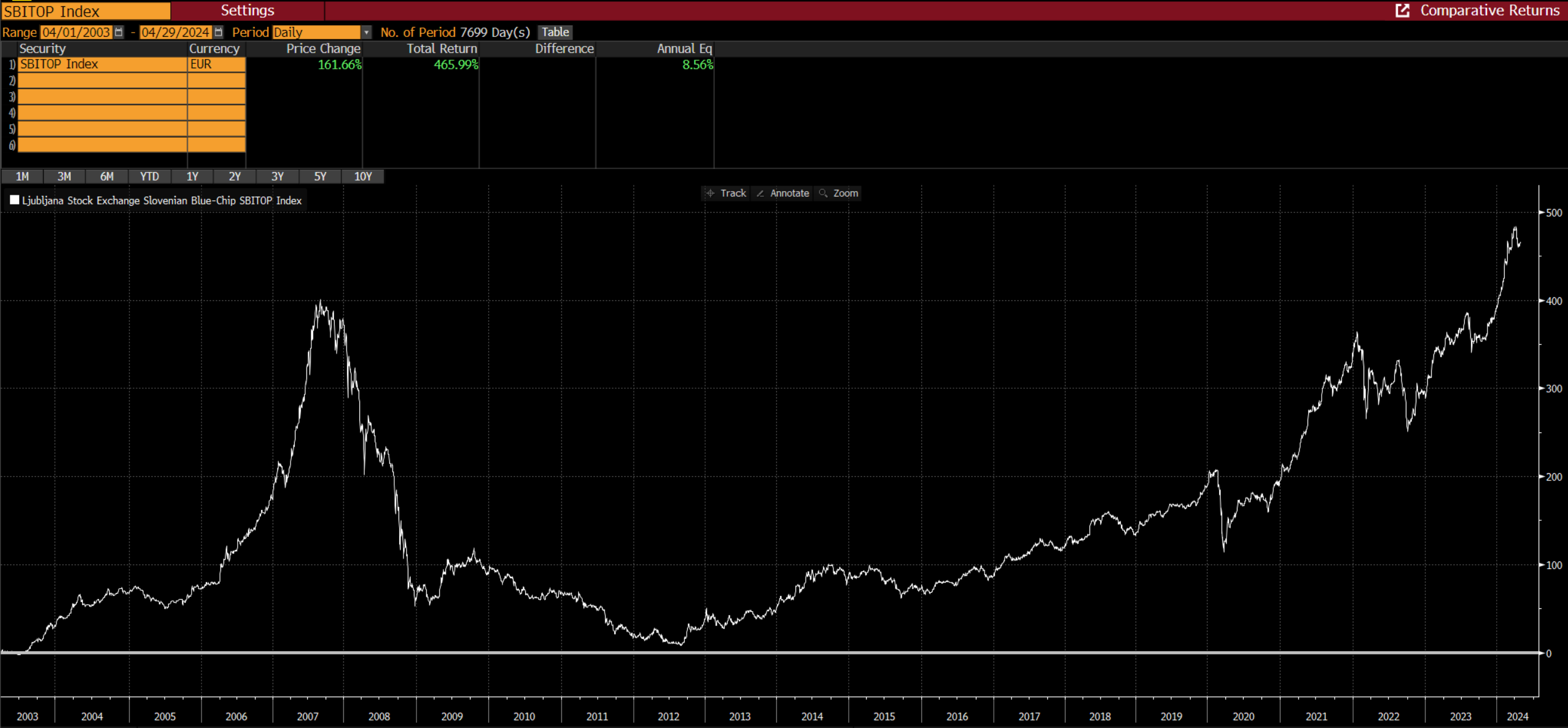Click the Currency column header
Screen dimensions: 1568x728
tap(214, 49)
